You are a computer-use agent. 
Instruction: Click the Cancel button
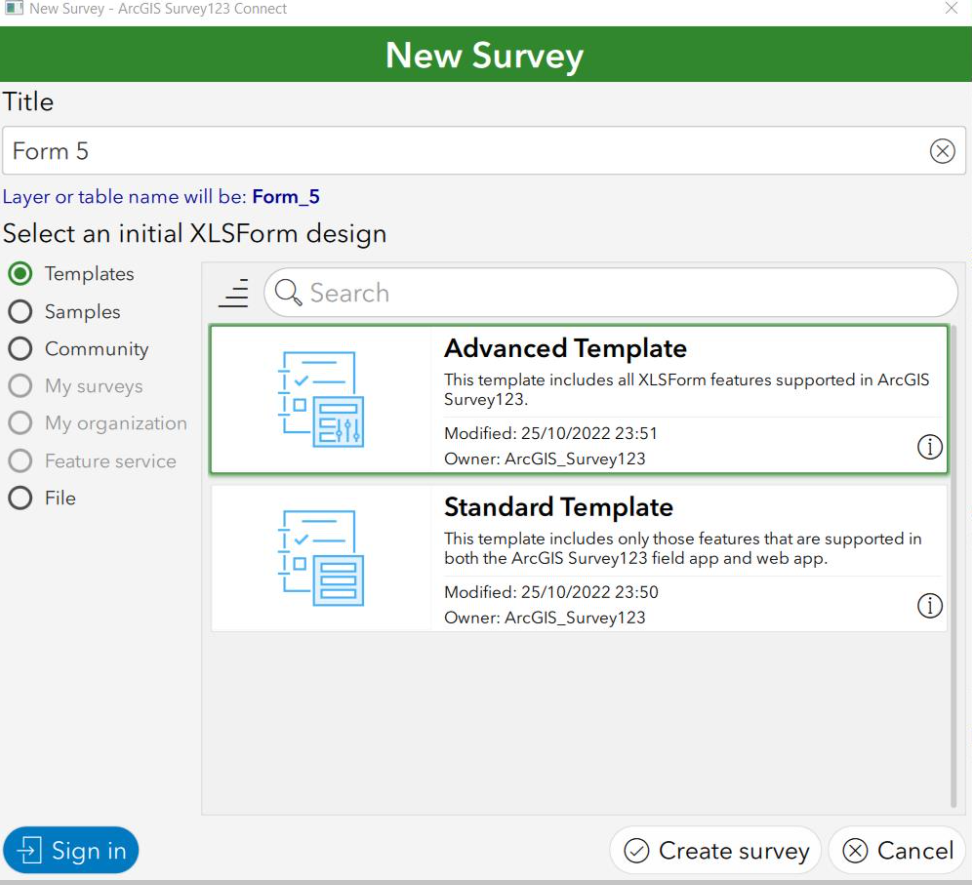897,850
